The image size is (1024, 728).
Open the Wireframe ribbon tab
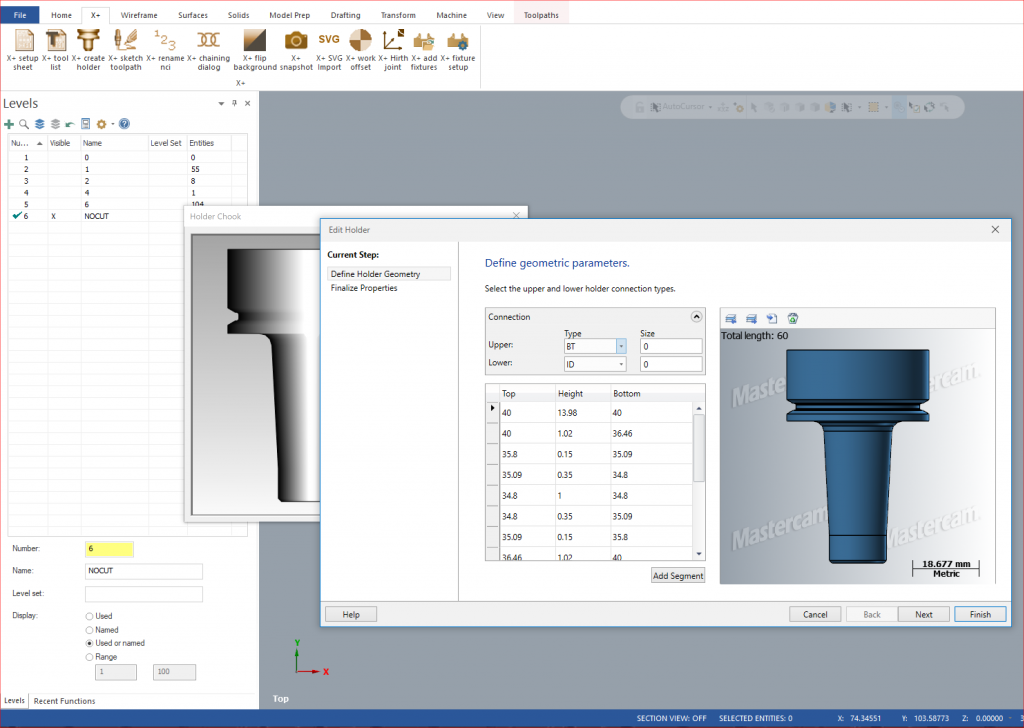[x=138, y=15]
